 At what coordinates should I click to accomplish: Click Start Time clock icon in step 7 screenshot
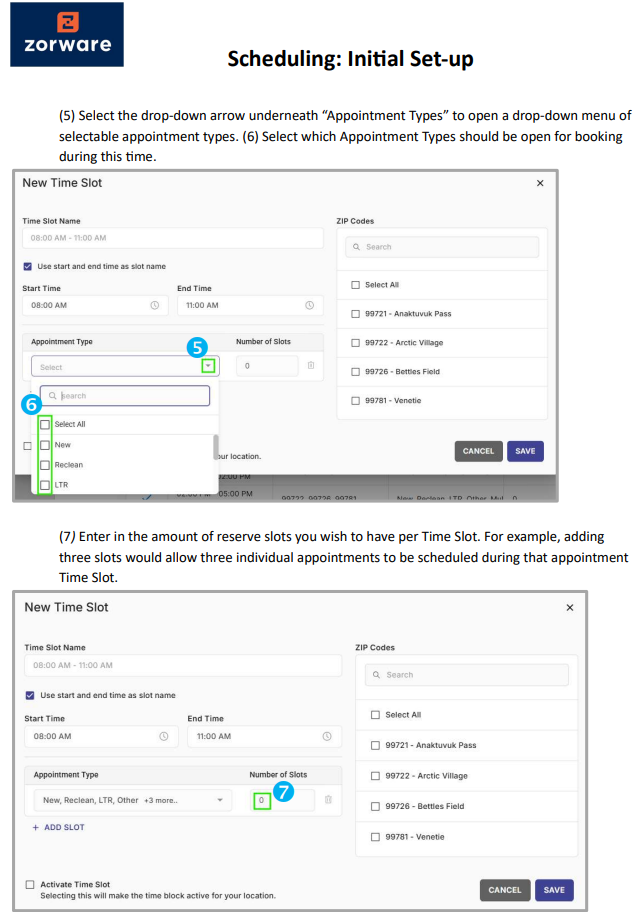(x=164, y=736)
